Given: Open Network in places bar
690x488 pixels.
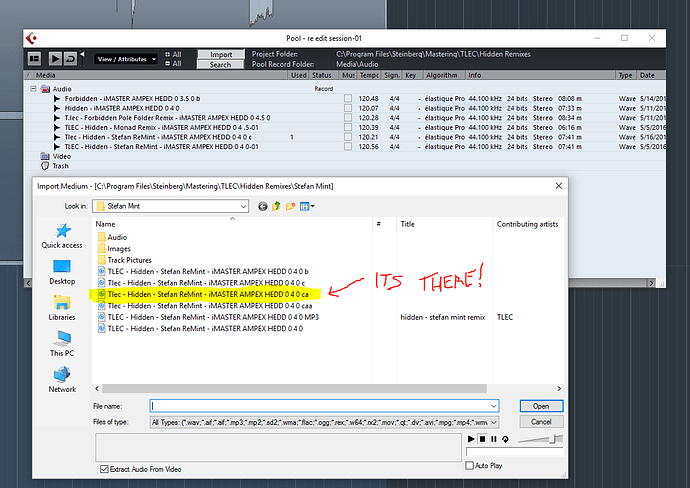Looking at the screenshot, I should pyautogui.click(x=62, y=381).
